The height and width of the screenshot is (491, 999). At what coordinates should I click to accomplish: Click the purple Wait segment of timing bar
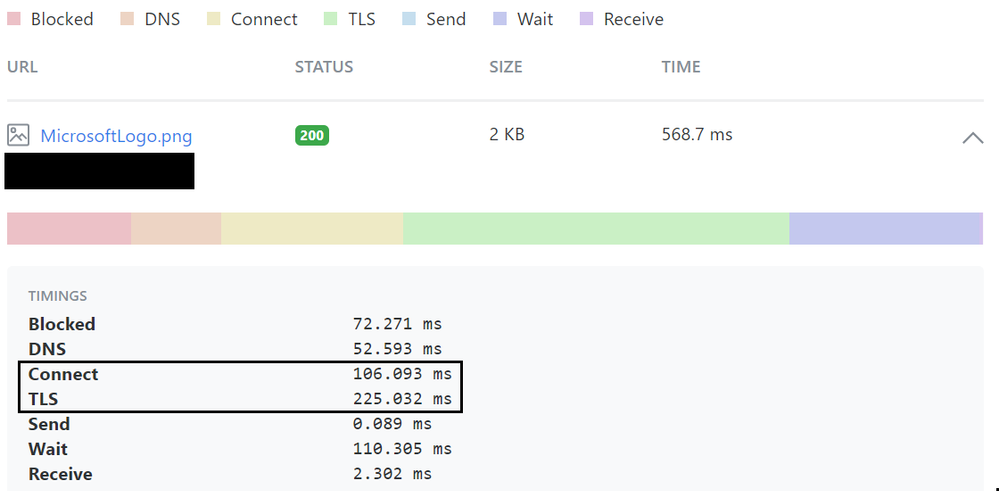[x=884, y=229]
